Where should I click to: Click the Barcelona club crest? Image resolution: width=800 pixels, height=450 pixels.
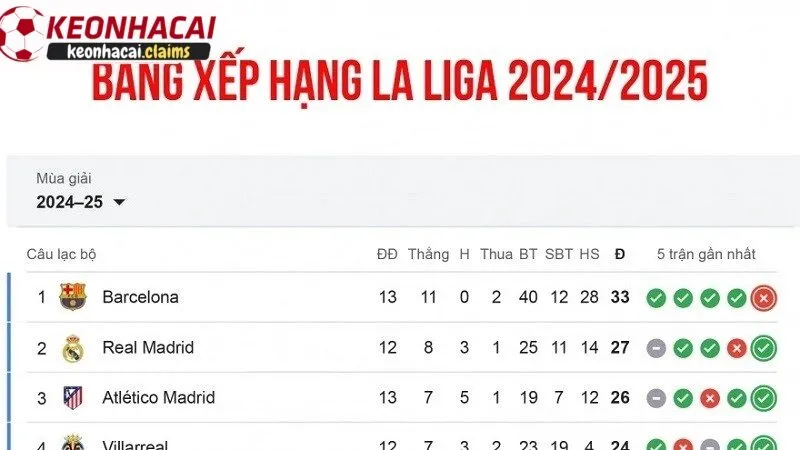click(73, 297)
